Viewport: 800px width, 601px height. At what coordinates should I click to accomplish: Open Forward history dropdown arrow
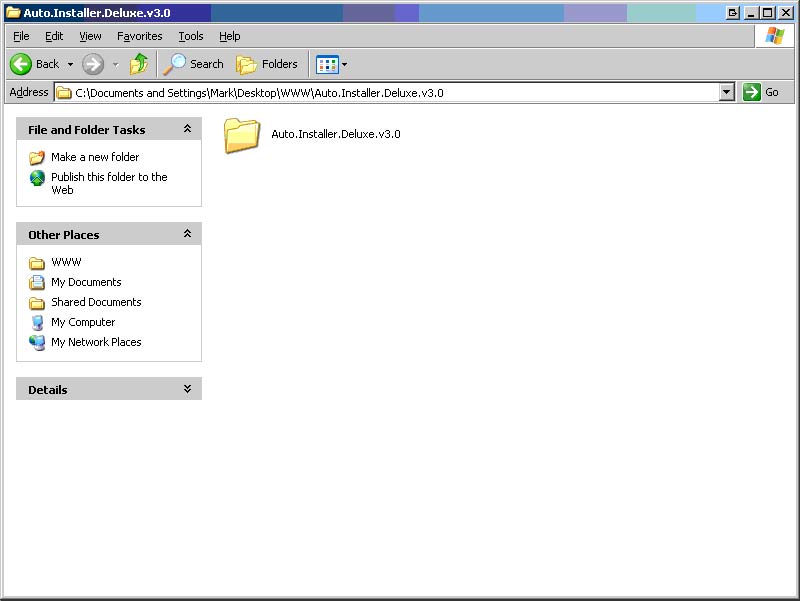point(116,65)
